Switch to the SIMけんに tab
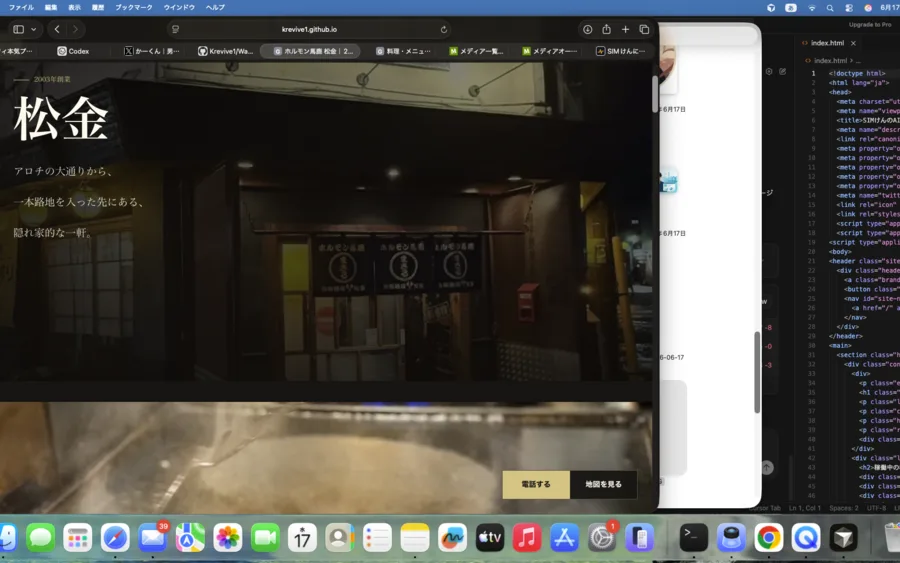The height and width of the screenshot is (563, 900). [620, 51]
